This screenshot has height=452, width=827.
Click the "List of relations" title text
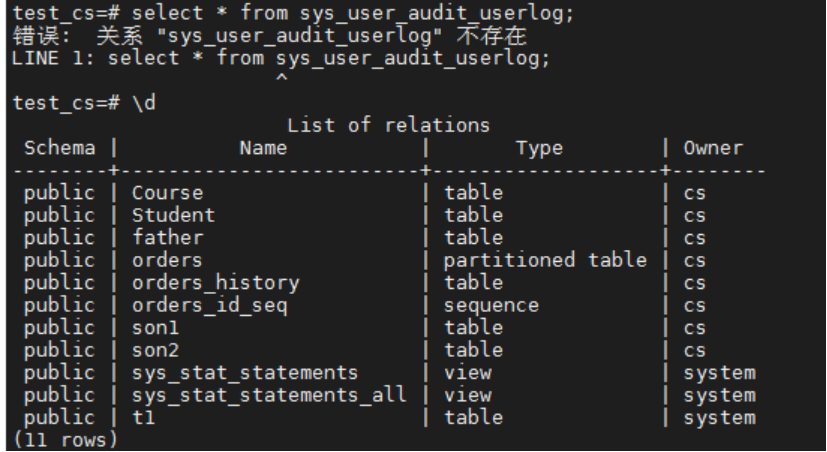[388, 125]
